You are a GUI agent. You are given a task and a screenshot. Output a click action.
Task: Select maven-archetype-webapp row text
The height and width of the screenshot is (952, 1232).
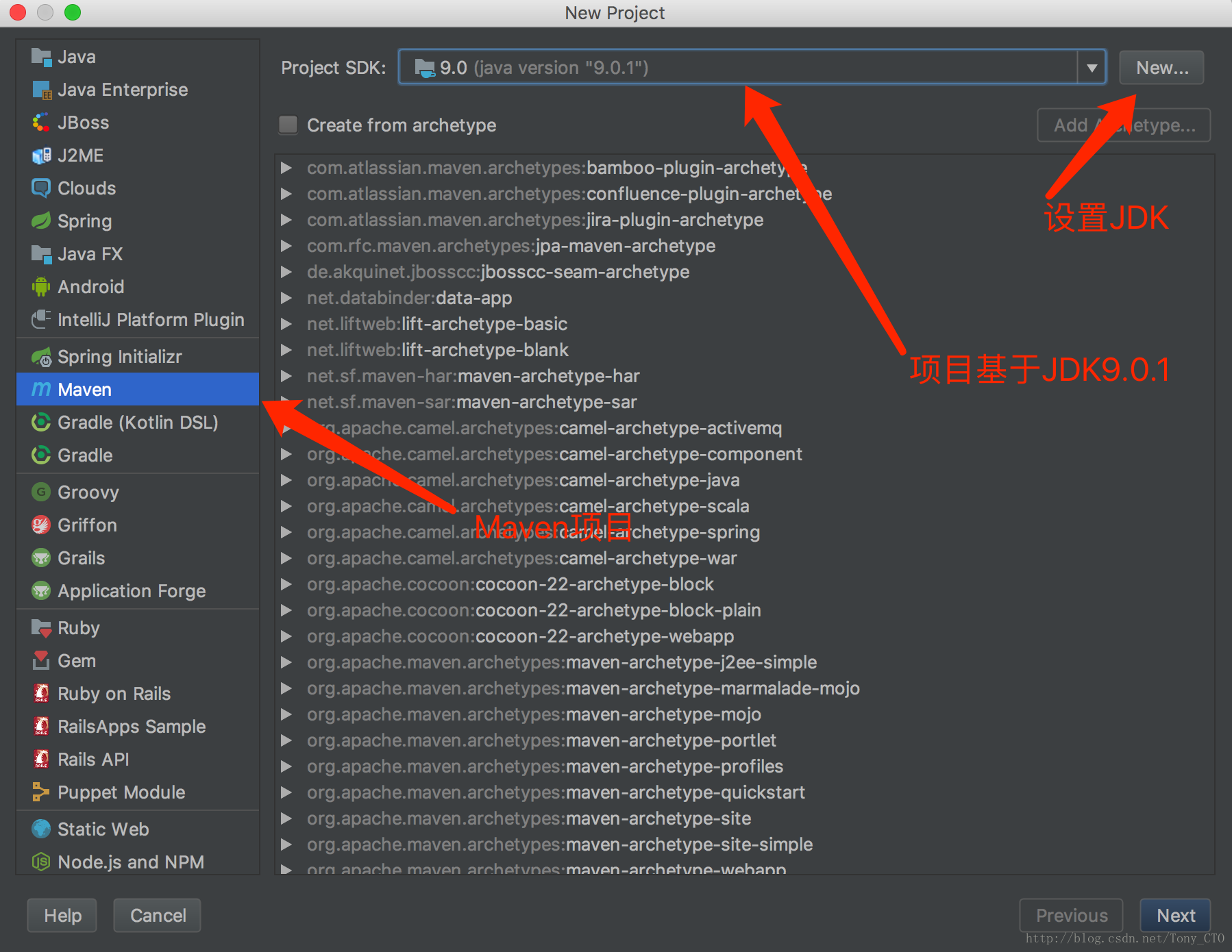click(547, 869)
